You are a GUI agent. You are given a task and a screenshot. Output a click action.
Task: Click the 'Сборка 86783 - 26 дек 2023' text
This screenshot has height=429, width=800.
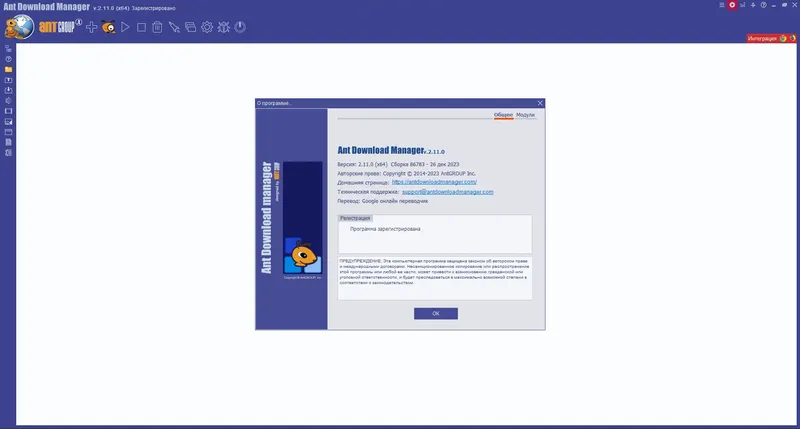(x=425, y=164)
